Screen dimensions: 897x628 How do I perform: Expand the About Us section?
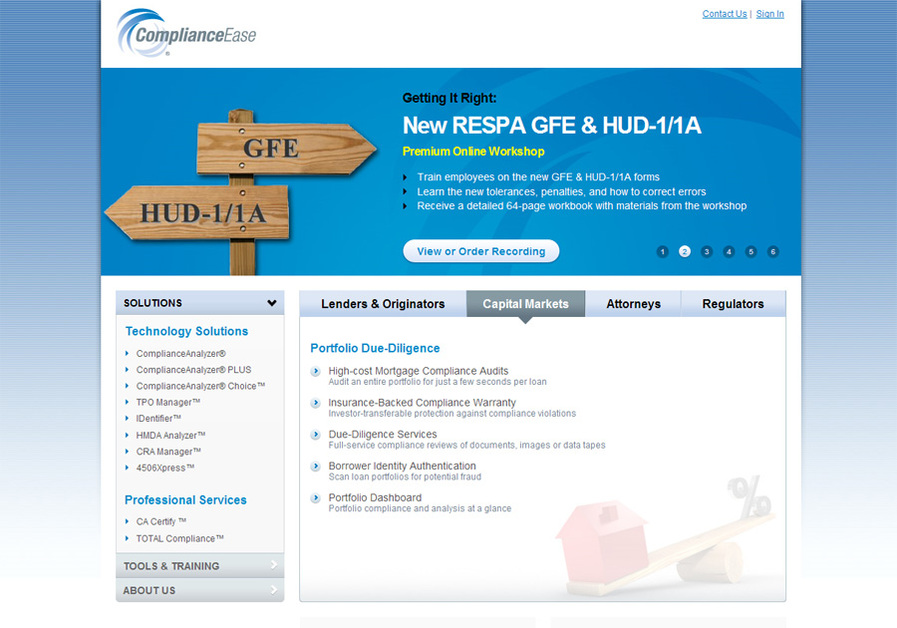[200, 590]
